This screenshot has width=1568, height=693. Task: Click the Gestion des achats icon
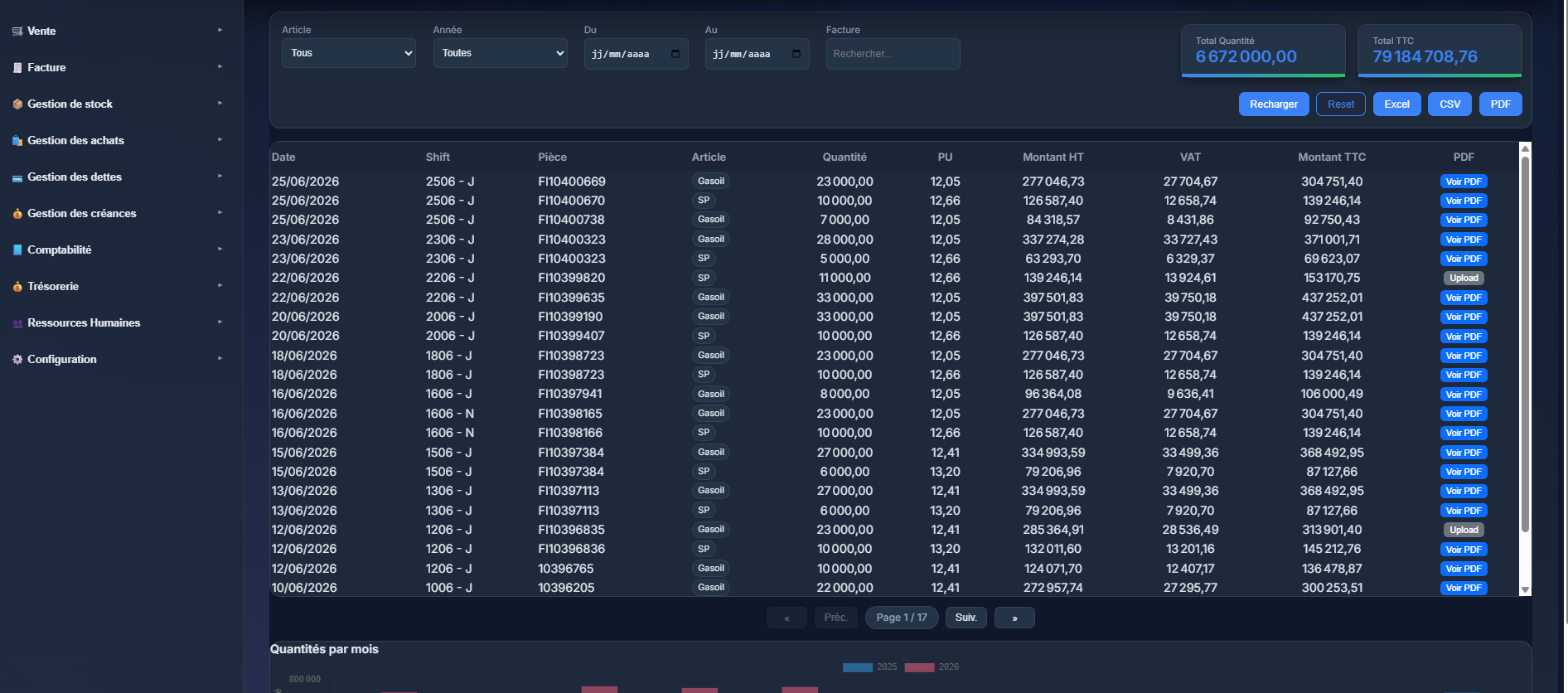point(17,141)
